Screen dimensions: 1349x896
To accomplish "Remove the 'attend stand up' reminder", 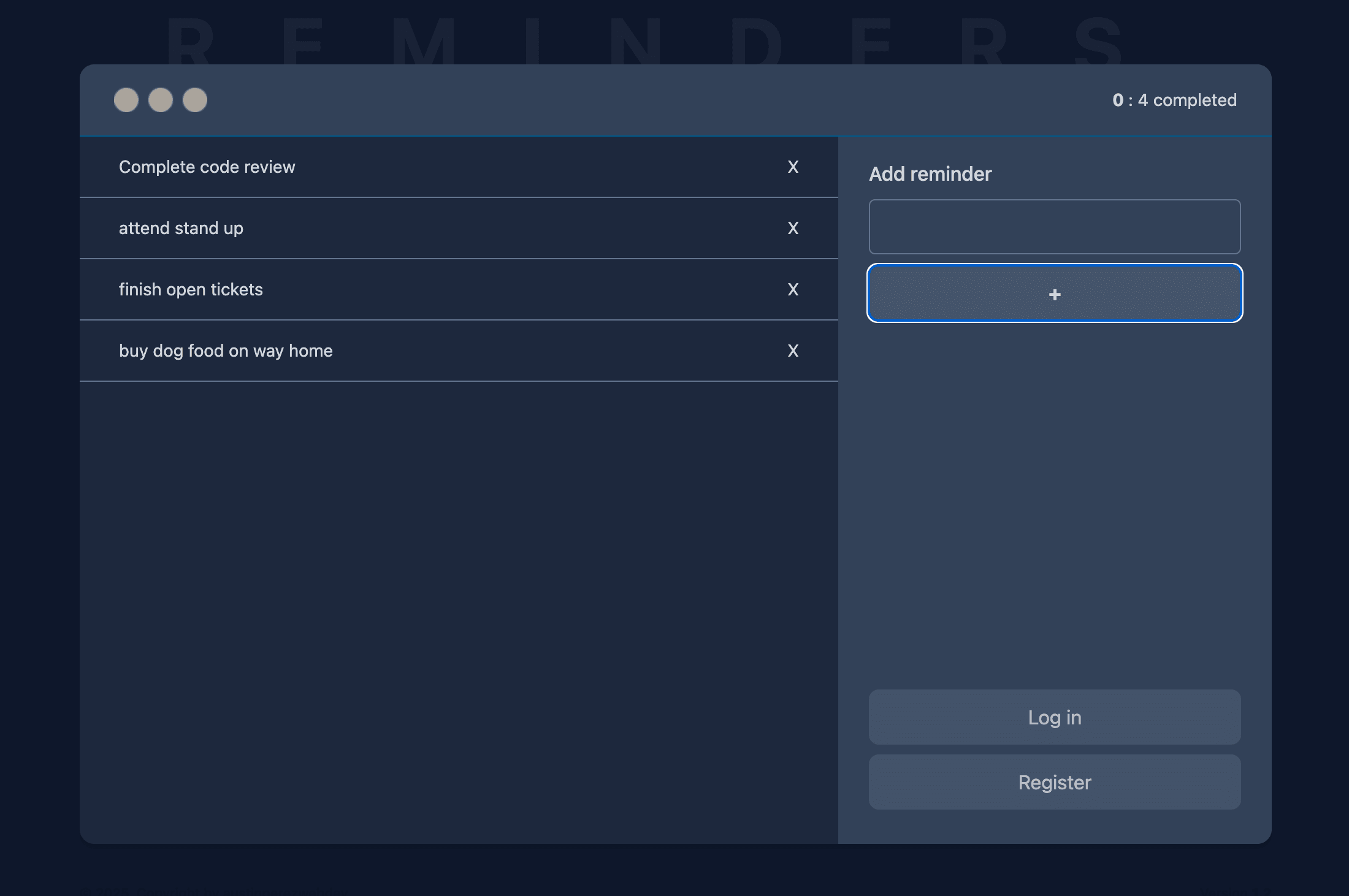I will 793,228.
